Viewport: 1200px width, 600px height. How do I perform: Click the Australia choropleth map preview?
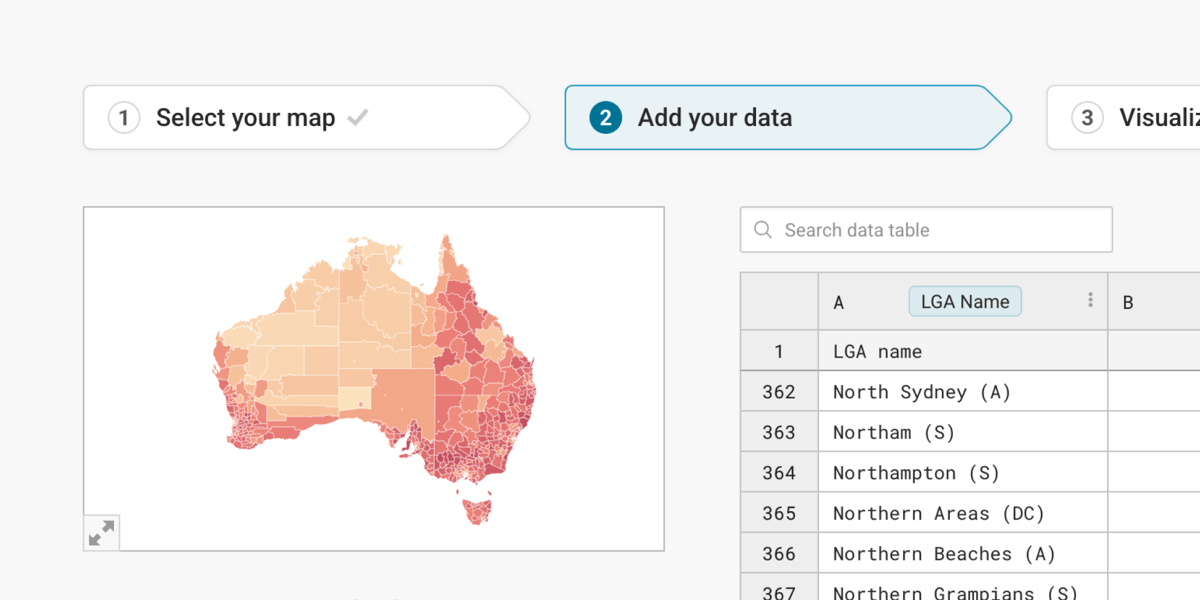374,379
